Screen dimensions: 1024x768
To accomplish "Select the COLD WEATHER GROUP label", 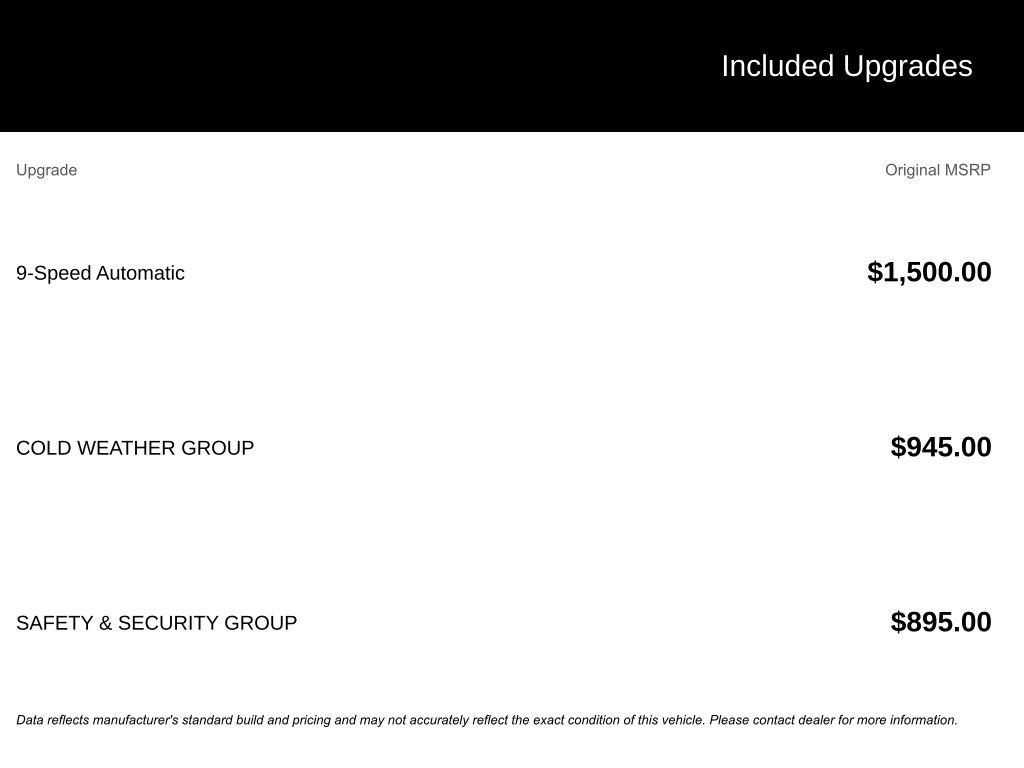I will (135, 448).
